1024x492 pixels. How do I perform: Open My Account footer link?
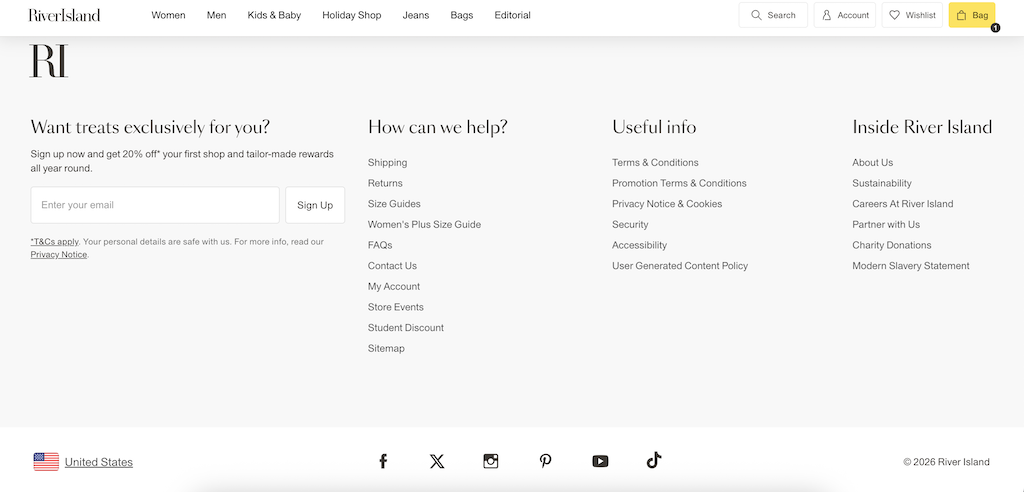[x=394, y=287]
